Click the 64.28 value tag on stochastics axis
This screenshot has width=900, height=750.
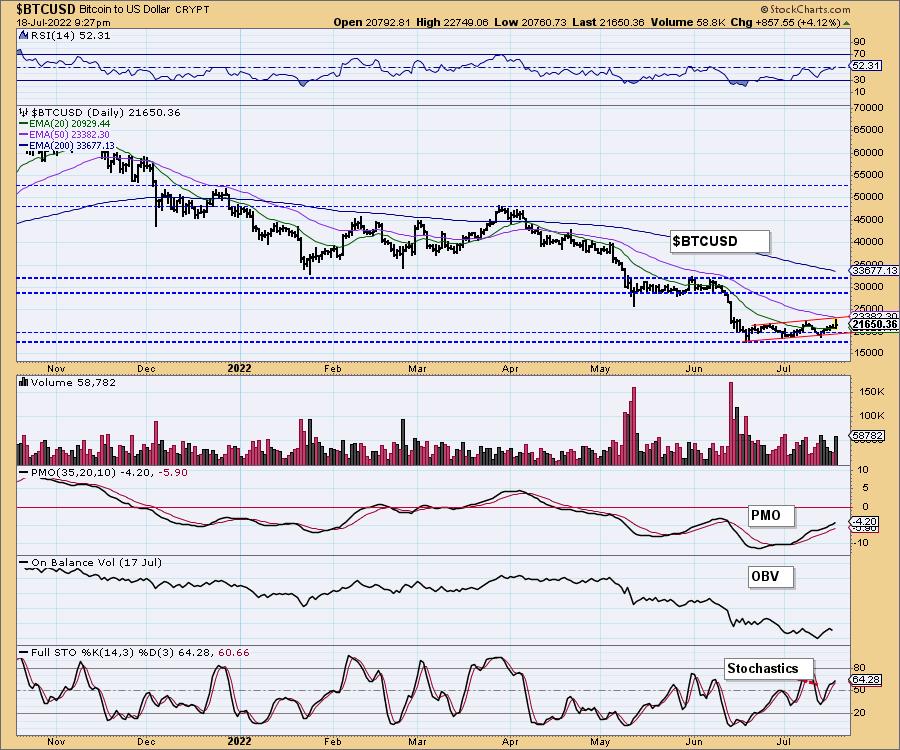click(x=866, y=679)
